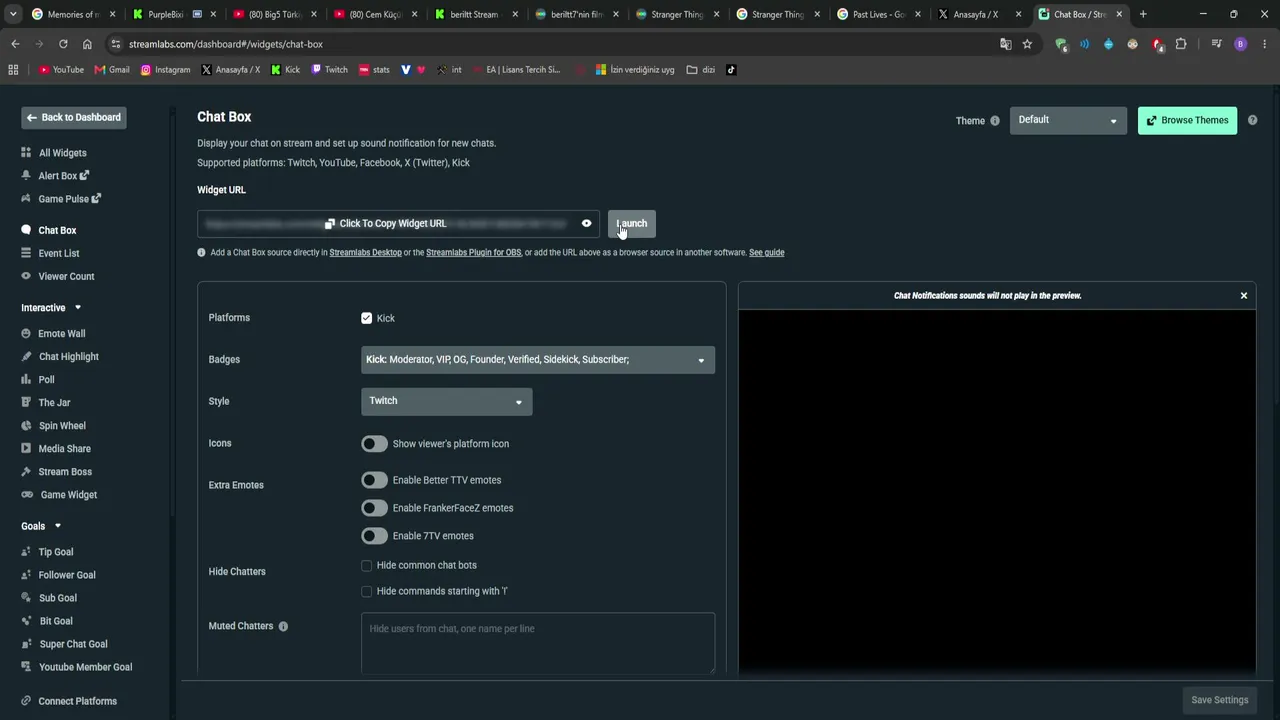The image size is (1280, 720).
Task: Open the See guide link
Action: 766,253
